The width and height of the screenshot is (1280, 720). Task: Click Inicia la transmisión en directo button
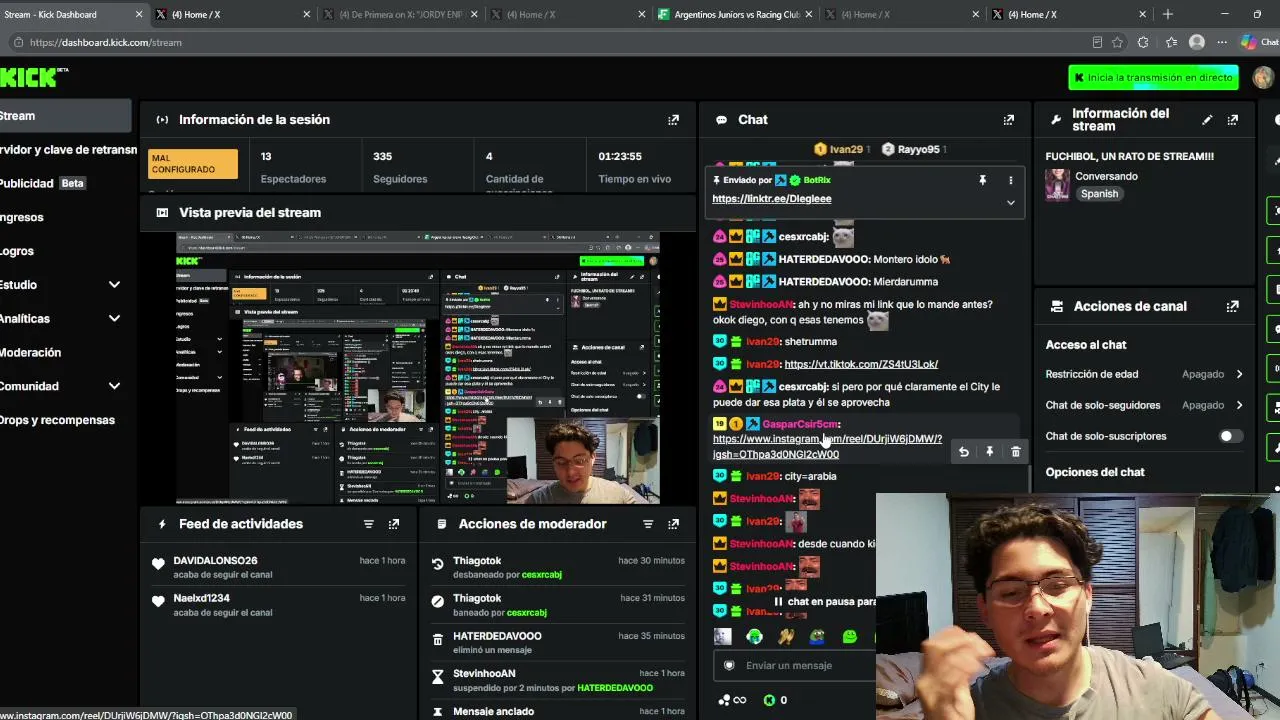[x=1154, y=77]
